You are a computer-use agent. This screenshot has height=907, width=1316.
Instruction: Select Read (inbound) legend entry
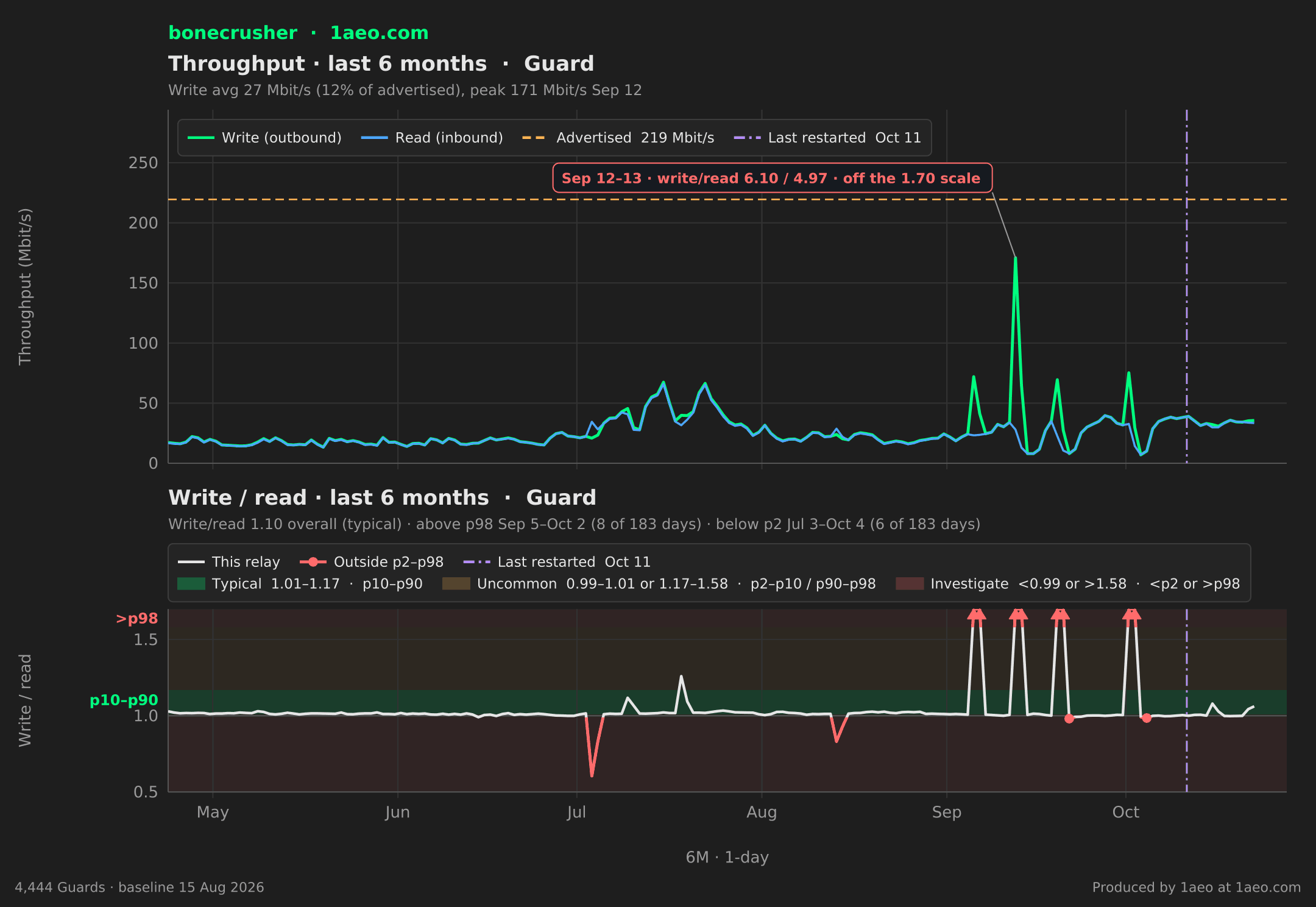[x=432, y=138]
